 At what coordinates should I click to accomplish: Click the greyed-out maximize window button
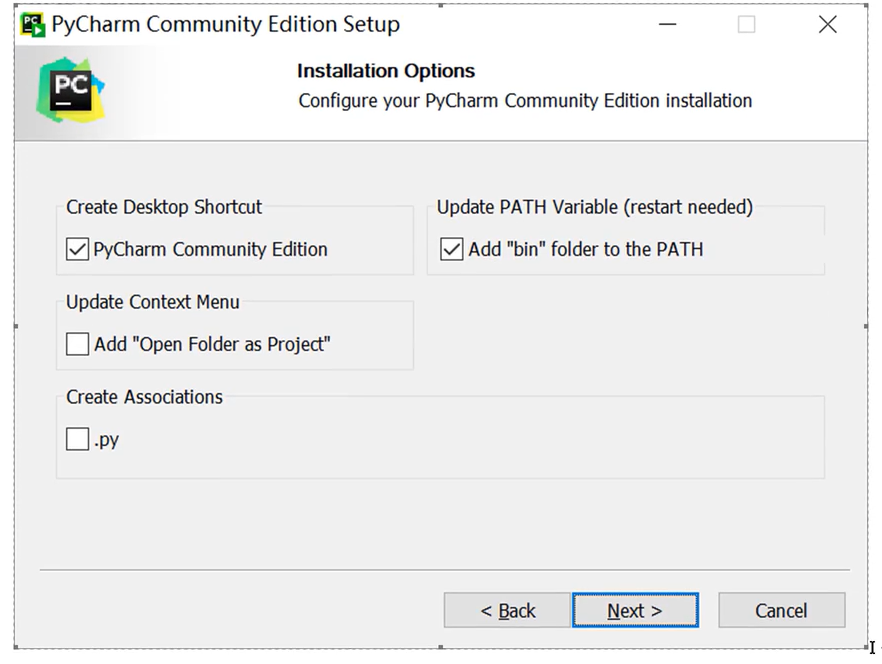pos(746,25)
